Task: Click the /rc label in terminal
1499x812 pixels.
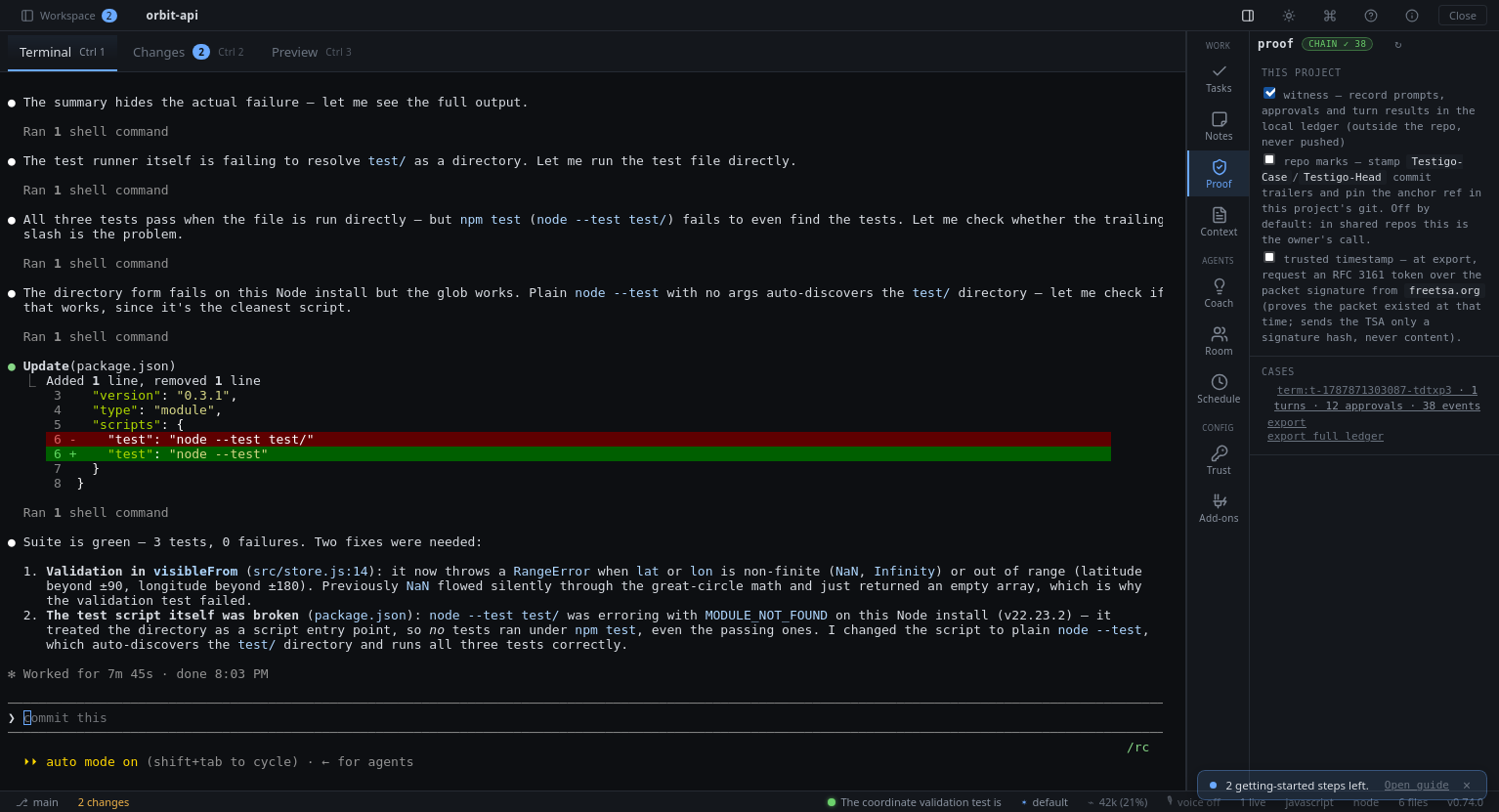Action: click(1137, 748)
